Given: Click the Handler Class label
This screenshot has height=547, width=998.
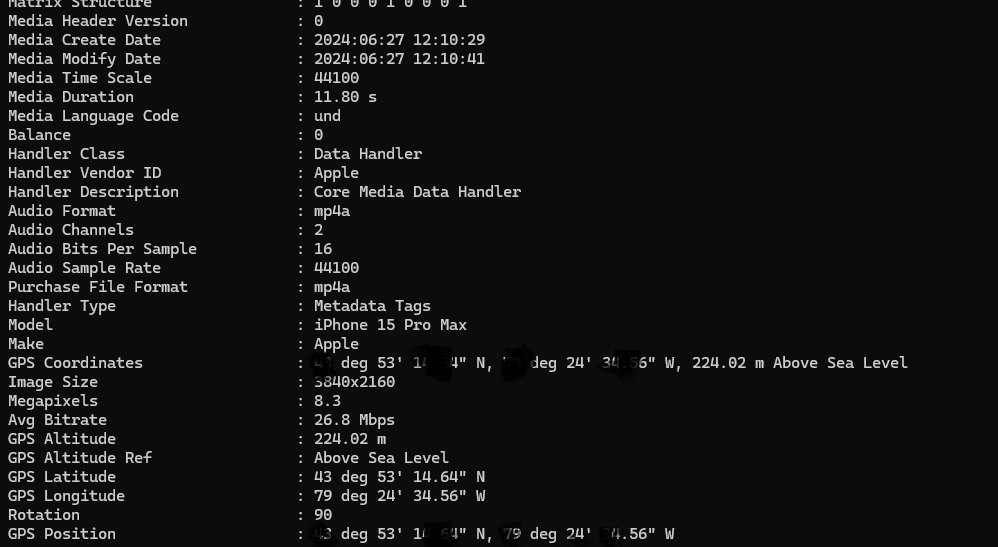Looking at the screenshot, I should coord(66,154).
